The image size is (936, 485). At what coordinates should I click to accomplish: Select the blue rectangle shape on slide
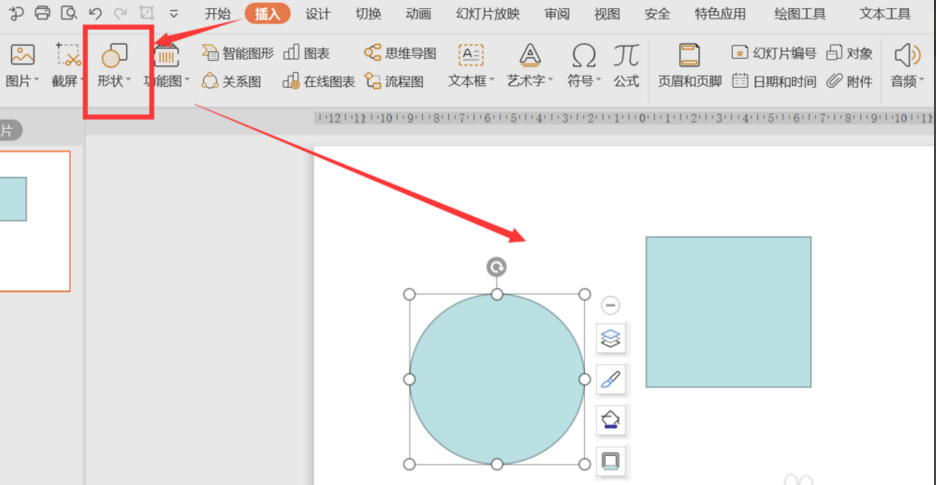728,312
